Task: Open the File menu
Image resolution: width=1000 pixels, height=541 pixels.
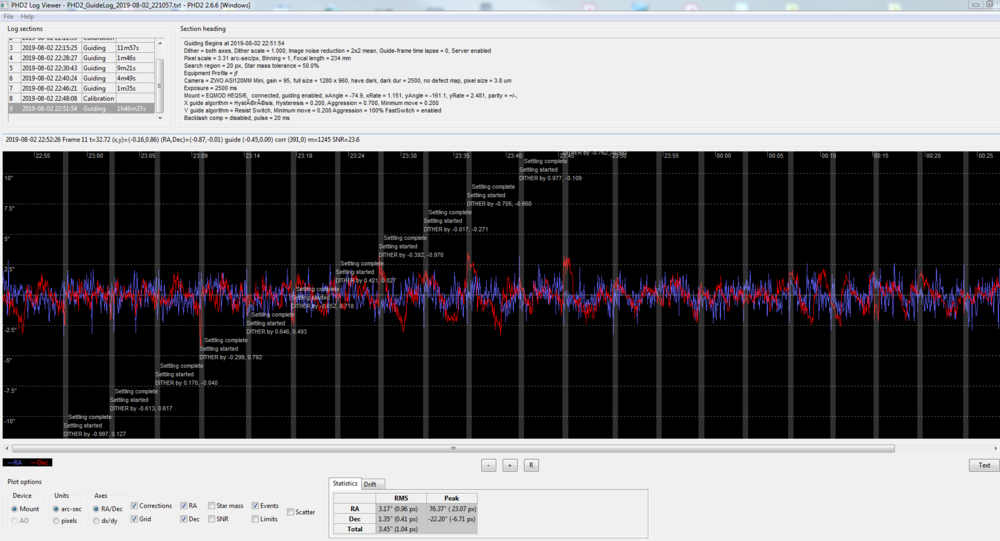Action: pyautogui.click(x=8, y=17)
